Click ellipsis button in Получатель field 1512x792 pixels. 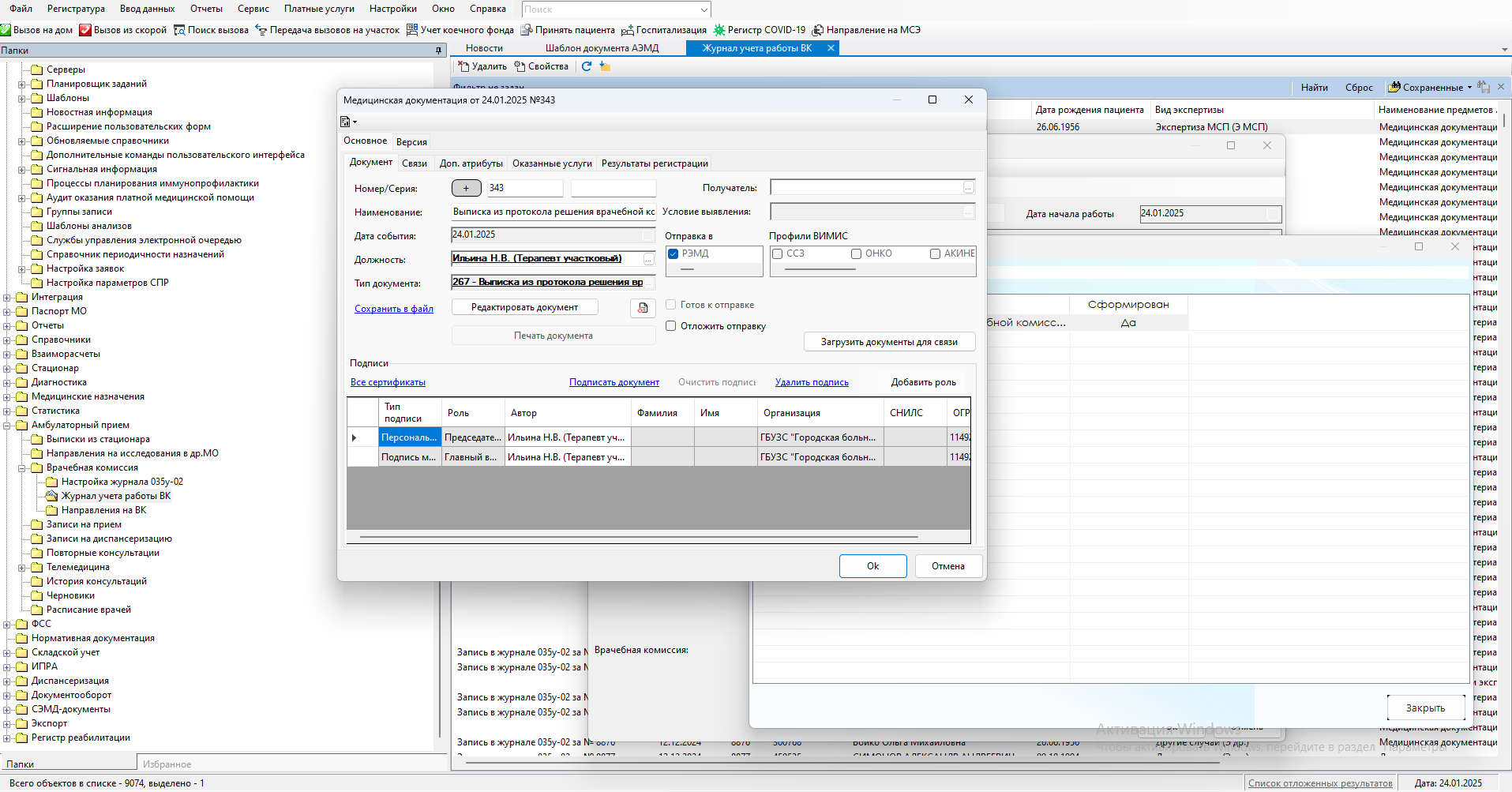tap(969, 188)
